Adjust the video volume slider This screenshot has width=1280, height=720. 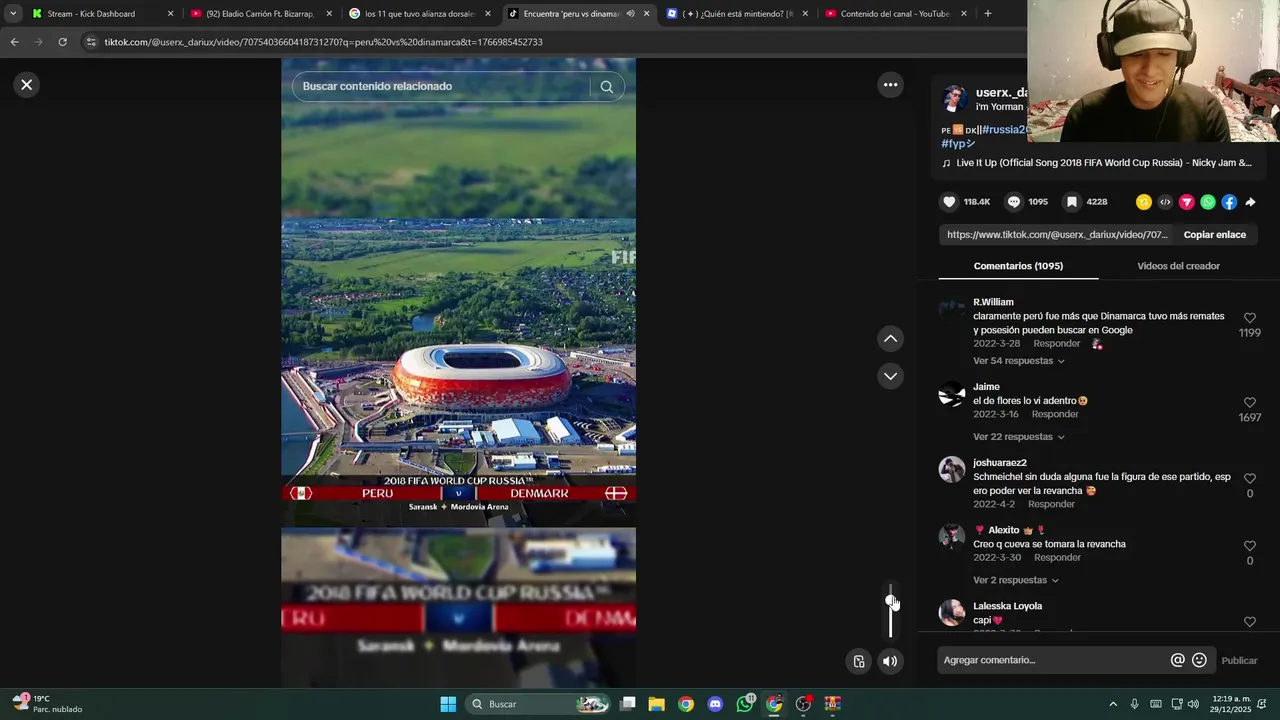[x=890, y=611]
